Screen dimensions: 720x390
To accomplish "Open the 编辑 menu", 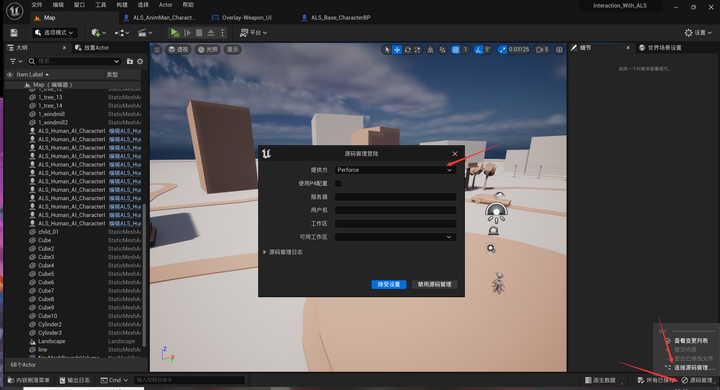I will (58, 5).
